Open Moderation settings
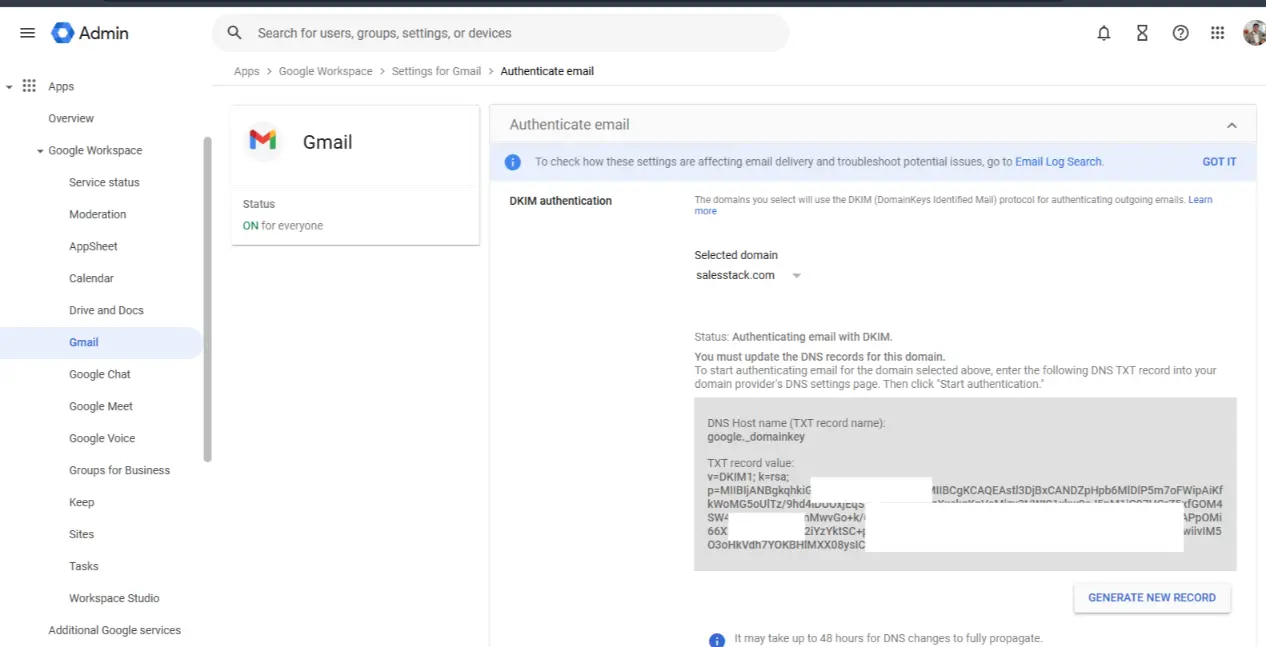Image resolution: width=1266 pixels, height=647 pixels. (97, 214)
